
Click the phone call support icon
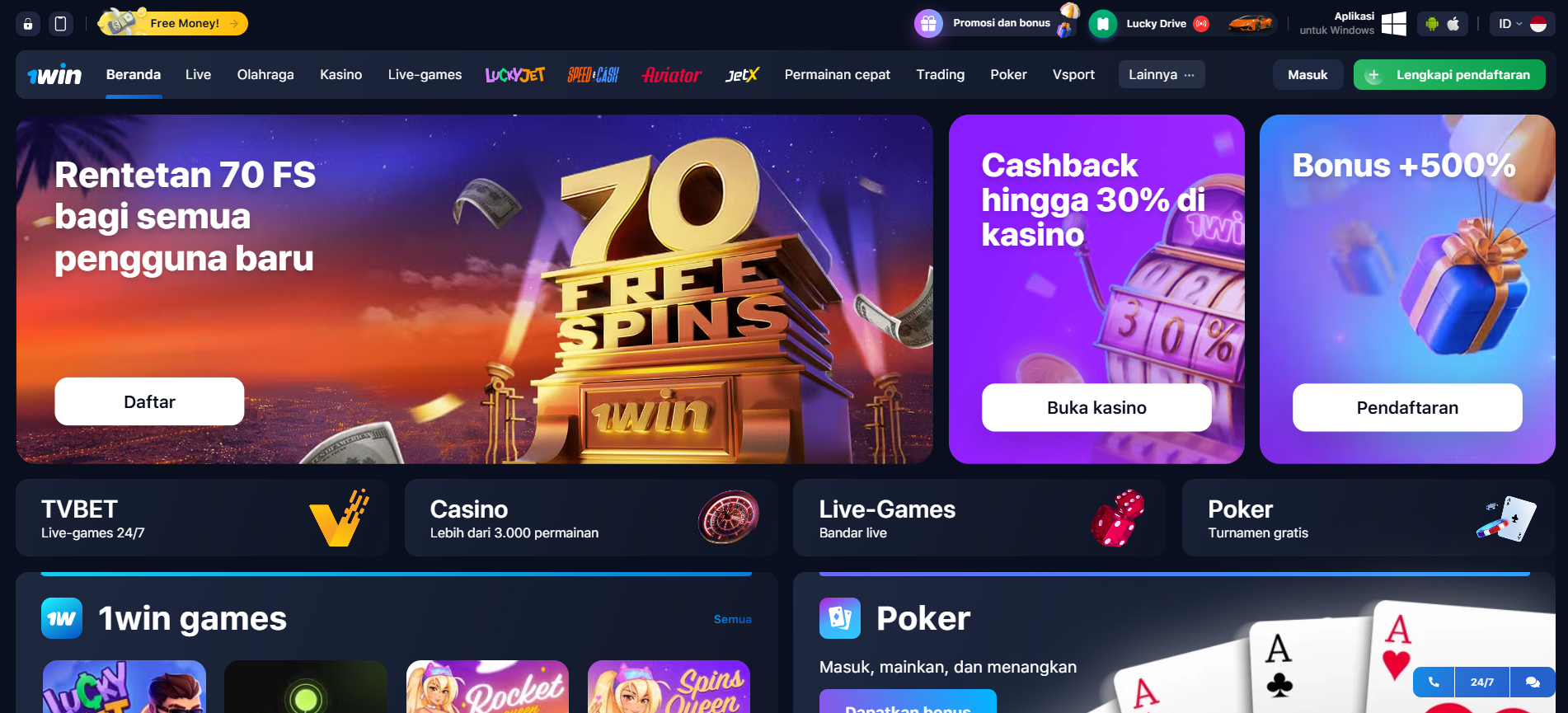(x=1434, y=682)
